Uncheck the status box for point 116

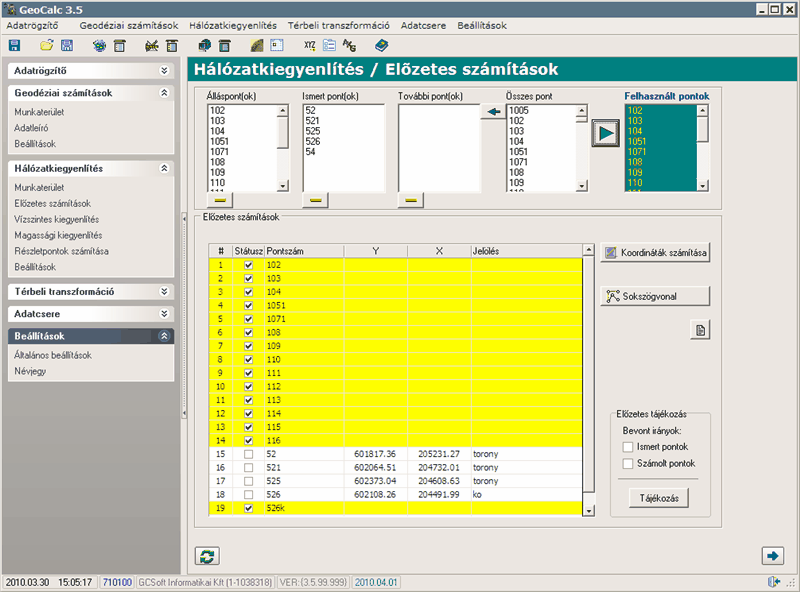coord(248,440)
